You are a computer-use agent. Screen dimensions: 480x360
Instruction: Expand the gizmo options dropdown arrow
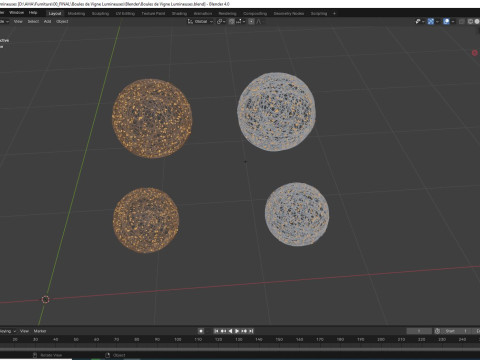tap(437, 21)
